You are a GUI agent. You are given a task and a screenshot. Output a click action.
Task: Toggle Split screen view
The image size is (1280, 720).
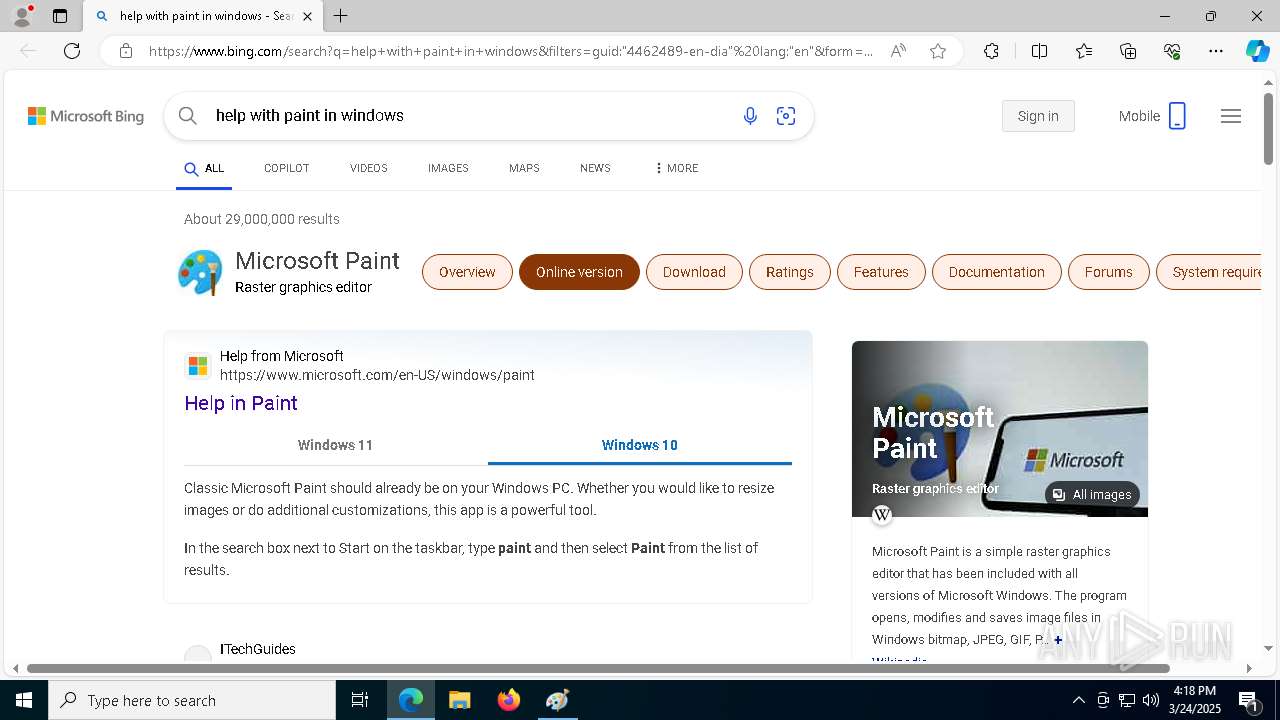click(1039, 51)
